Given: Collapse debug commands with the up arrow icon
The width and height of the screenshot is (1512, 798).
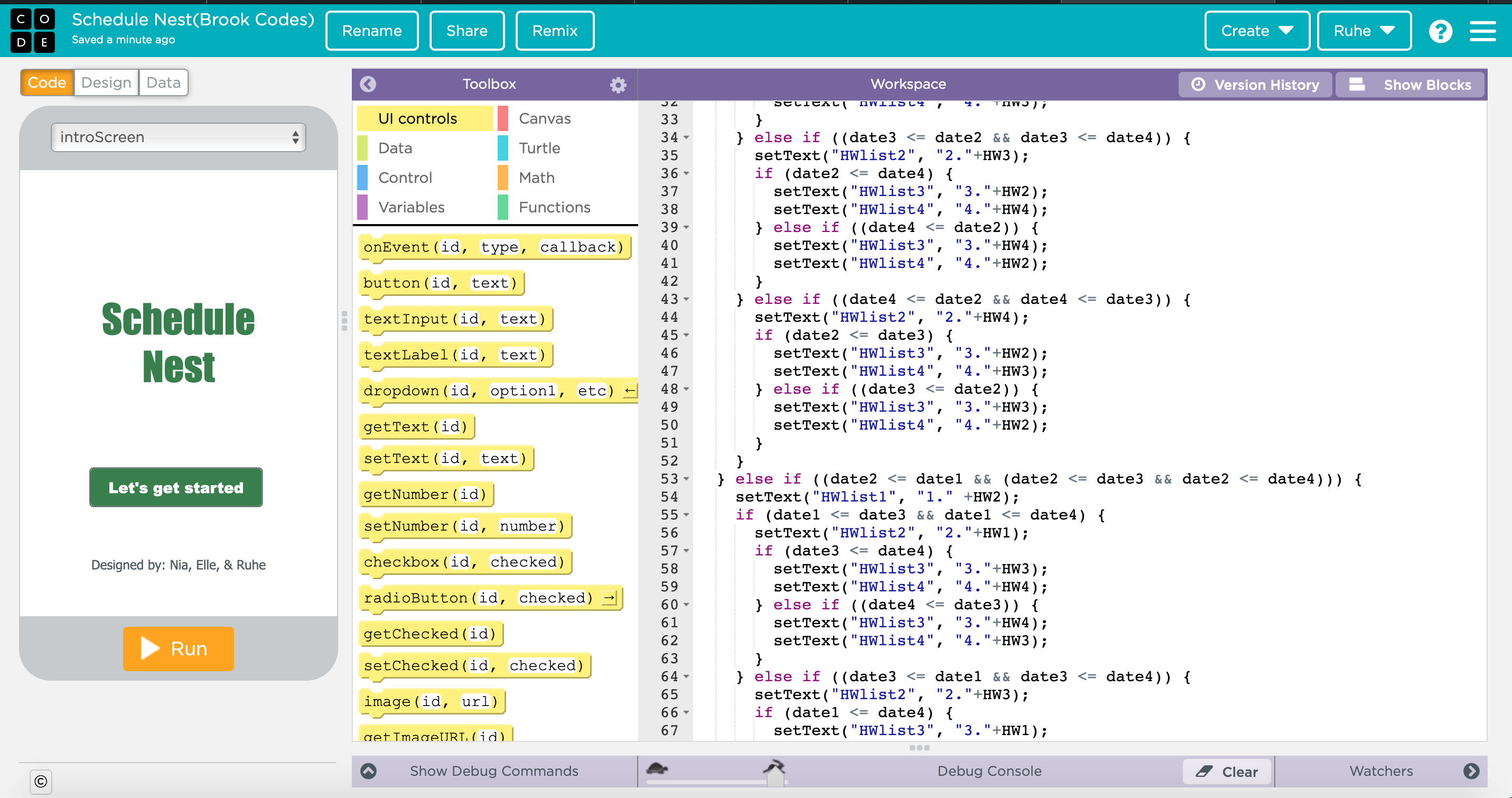Looking at the screenshot, I should click(369, 771).
